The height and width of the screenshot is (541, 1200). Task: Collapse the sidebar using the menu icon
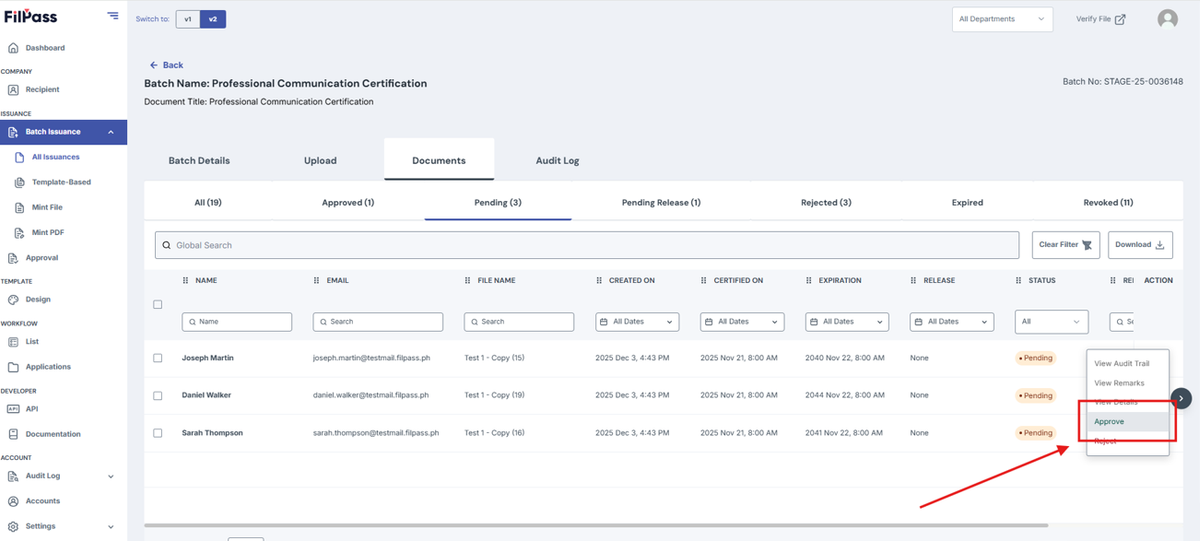tap(113, 16)
